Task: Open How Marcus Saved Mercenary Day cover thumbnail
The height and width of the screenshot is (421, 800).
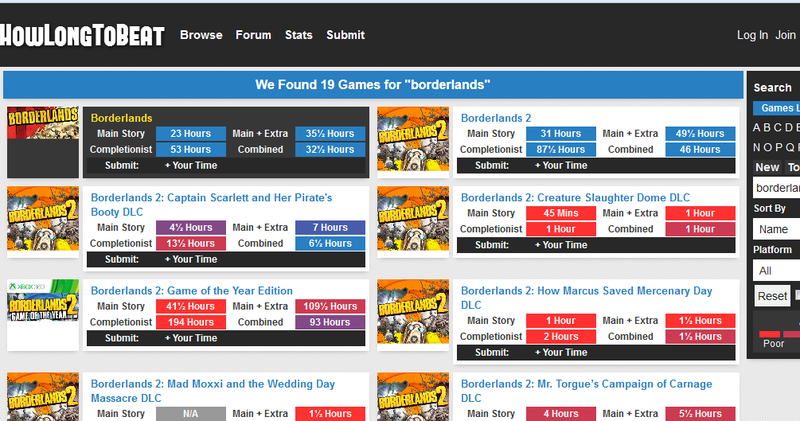Action: pos(413,311)
